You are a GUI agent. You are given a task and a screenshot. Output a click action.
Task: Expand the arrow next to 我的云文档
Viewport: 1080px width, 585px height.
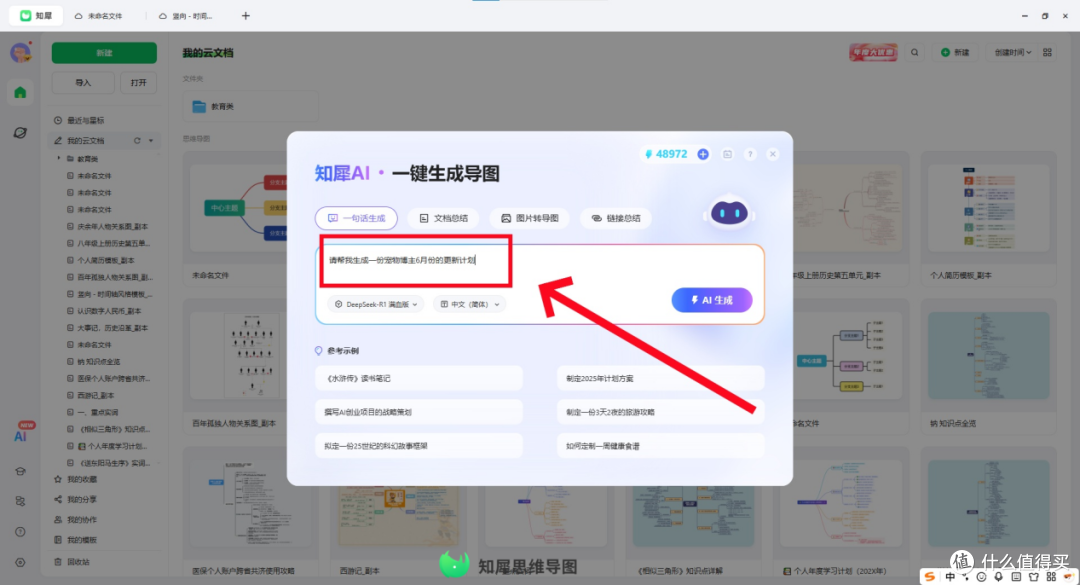coord(151,141)
